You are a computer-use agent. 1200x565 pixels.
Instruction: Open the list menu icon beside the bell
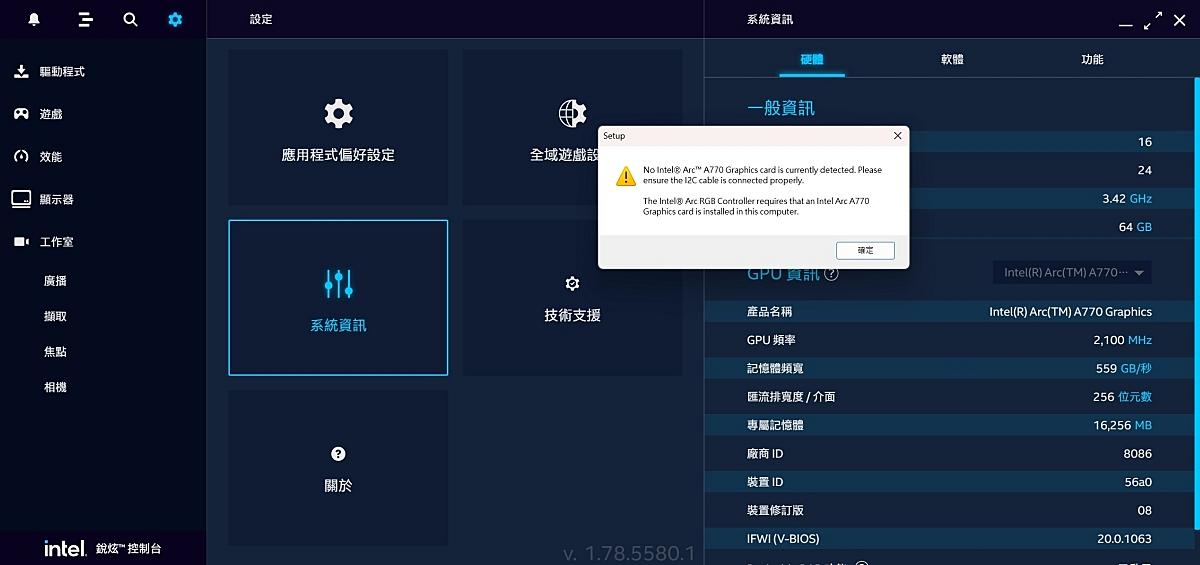click(x=85, y=19)
